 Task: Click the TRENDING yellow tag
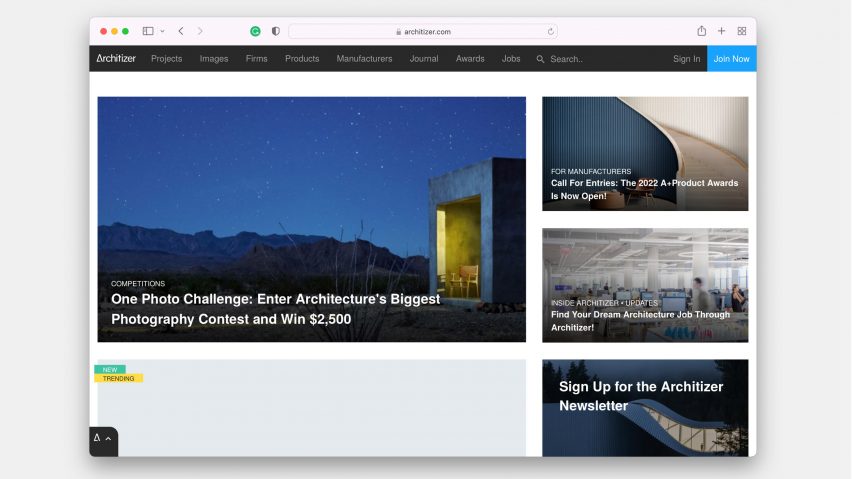click(118, 379)
